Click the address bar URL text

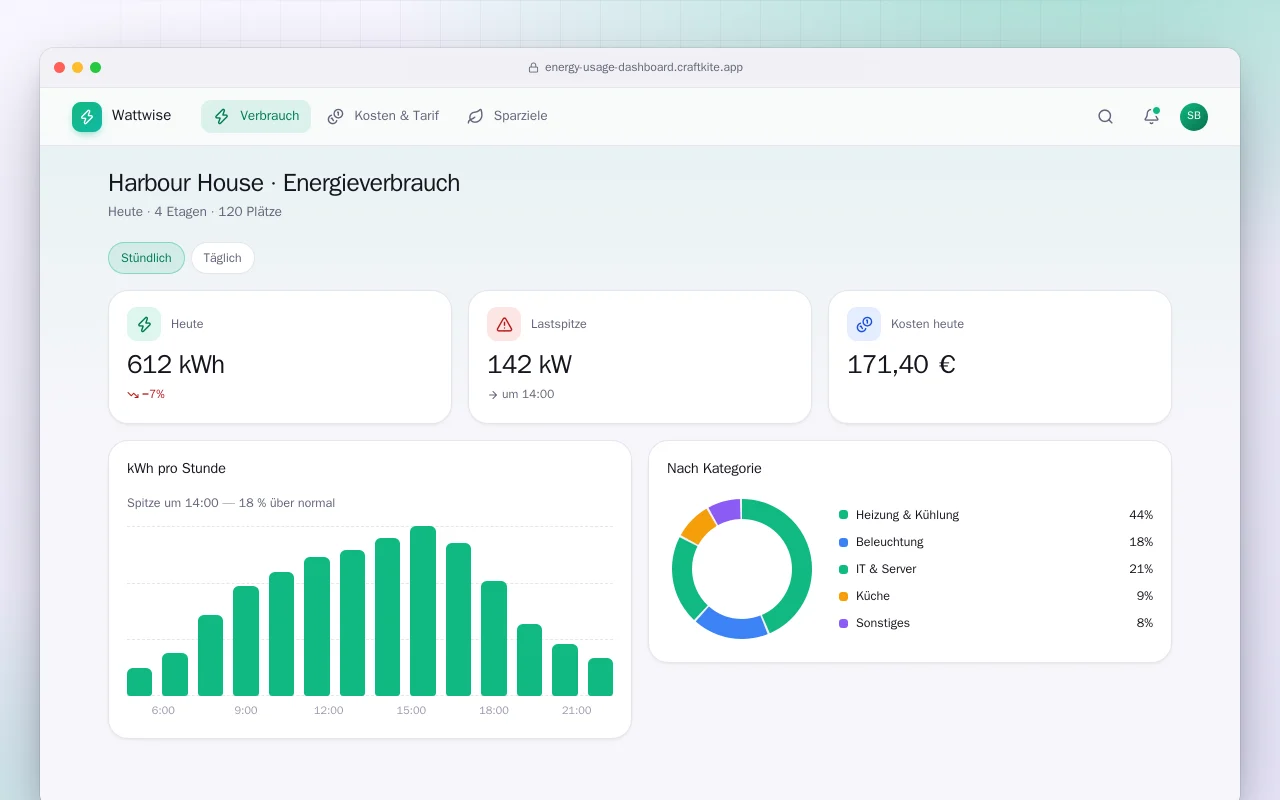tap(644, 68)
